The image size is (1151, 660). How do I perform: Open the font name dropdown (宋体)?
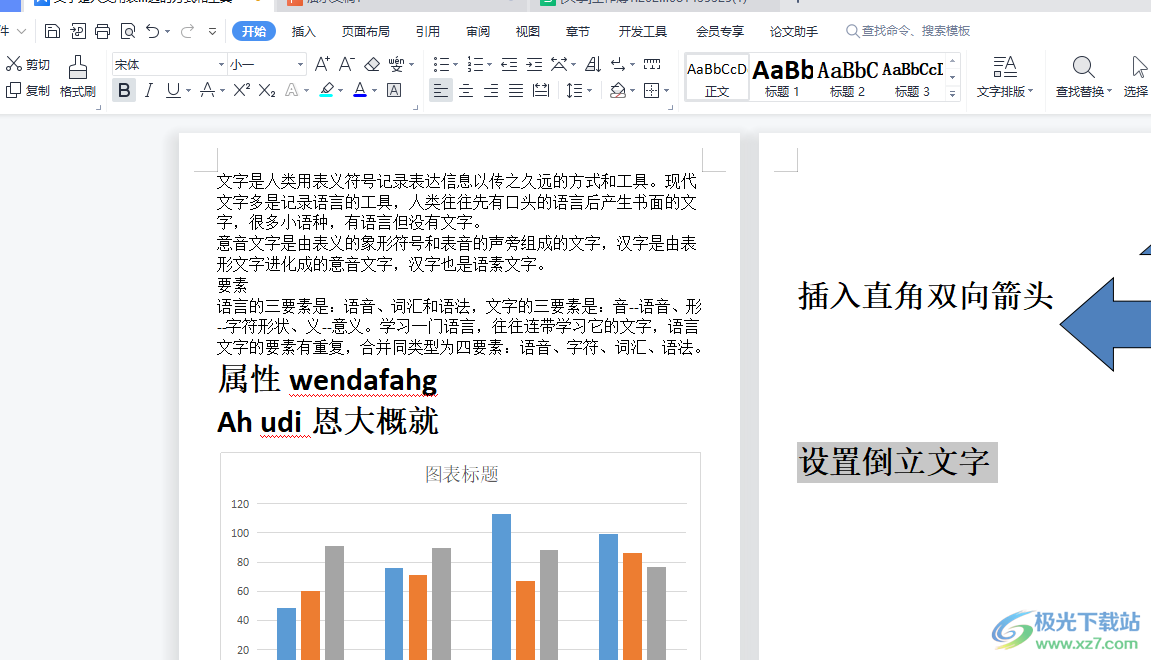tap(221, 65)
